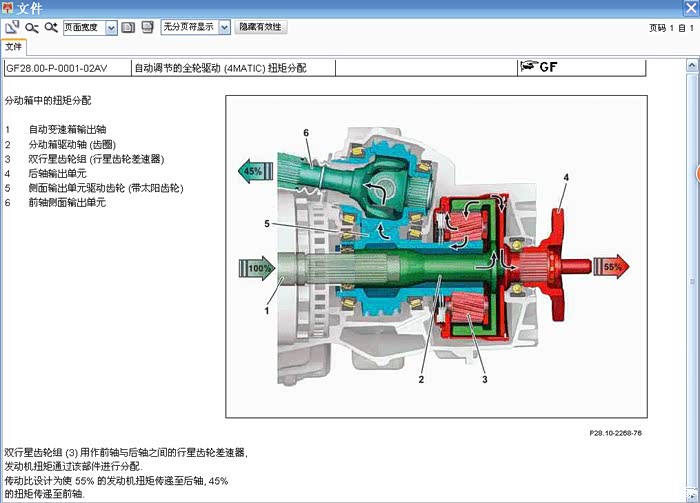Click the image reference P28.10-2268-76
The image size is (700, 503).
pyautogui.click(x=615, y=433)
